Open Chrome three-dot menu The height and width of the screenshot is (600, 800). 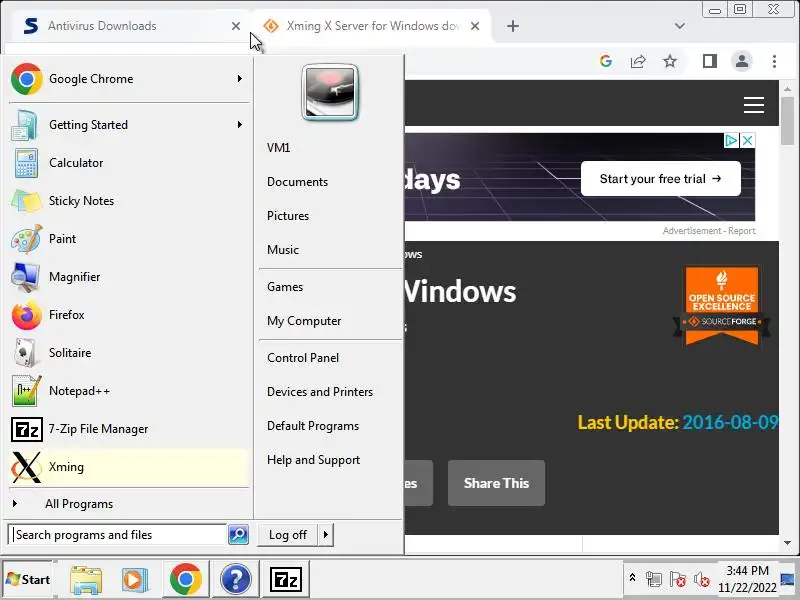pos(774,62)
